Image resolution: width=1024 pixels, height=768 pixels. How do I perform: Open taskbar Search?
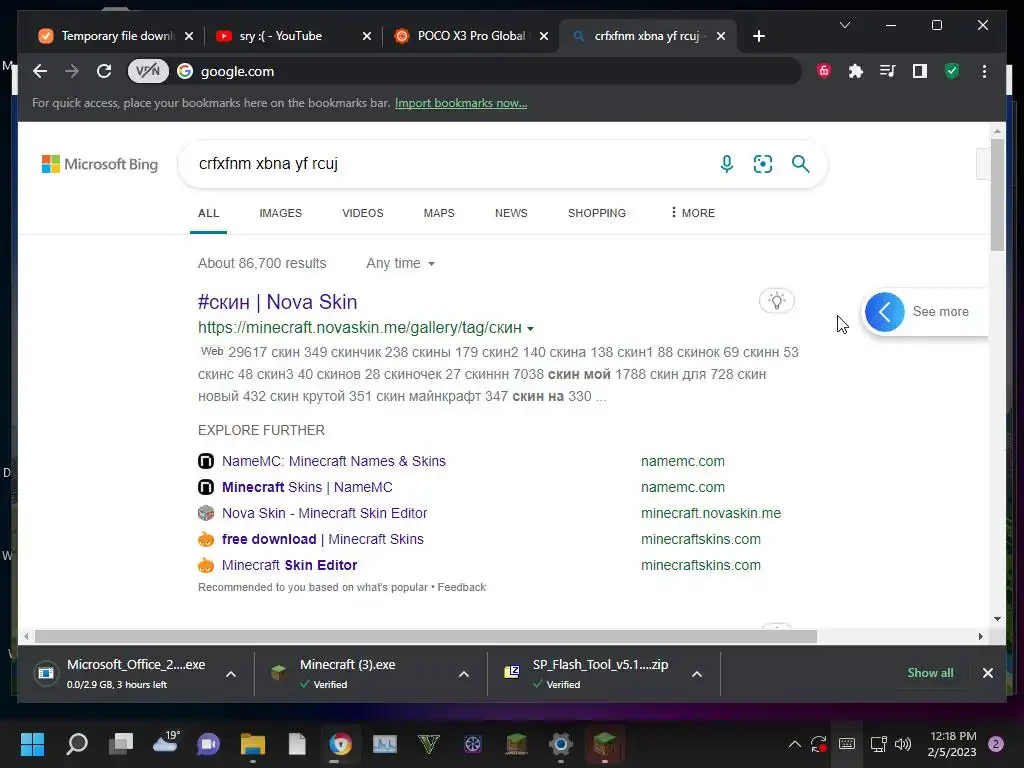coord(77,744)
